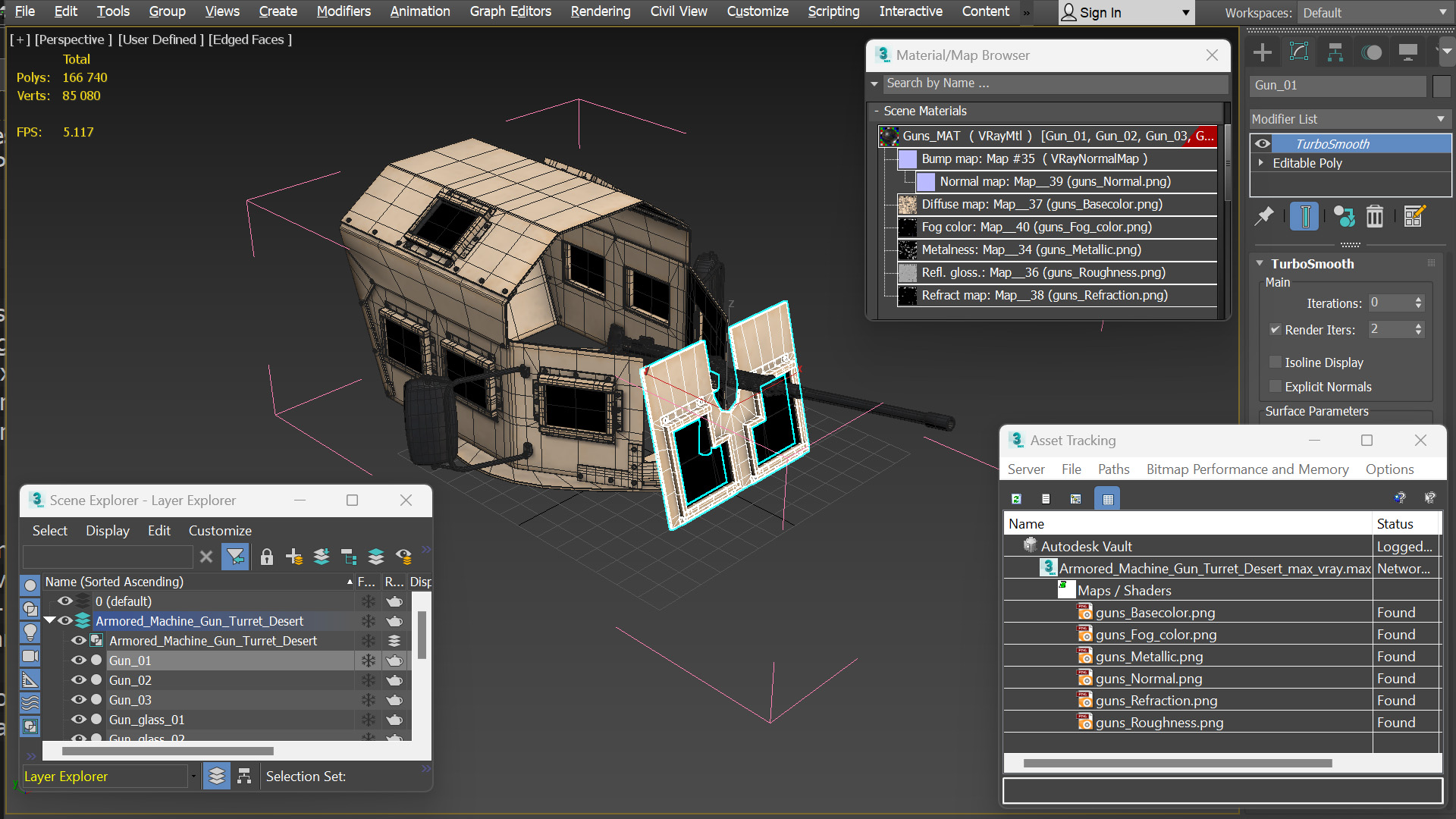
Task: Open the Modifier List dropdown
Action: click(1350, 119)
